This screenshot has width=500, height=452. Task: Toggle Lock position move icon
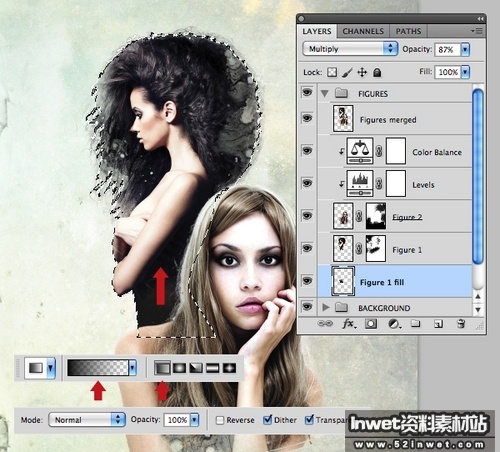pos(362,72)
